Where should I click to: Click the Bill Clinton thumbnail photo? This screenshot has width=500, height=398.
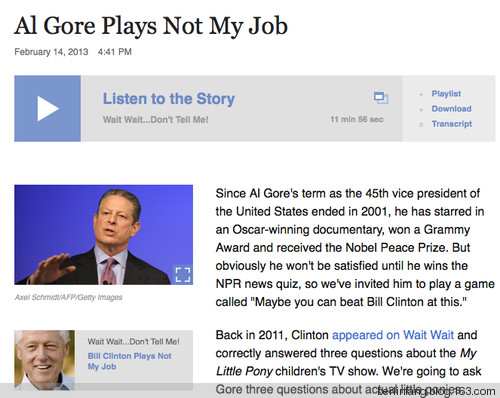[x=44, y=360]
